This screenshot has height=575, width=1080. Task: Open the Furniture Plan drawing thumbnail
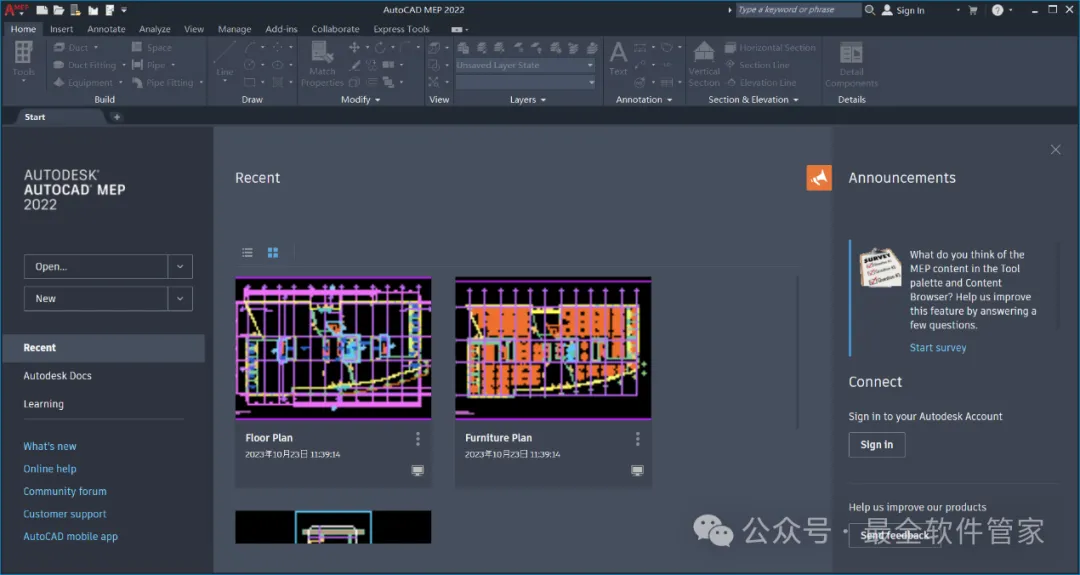(x=553, y=348)
